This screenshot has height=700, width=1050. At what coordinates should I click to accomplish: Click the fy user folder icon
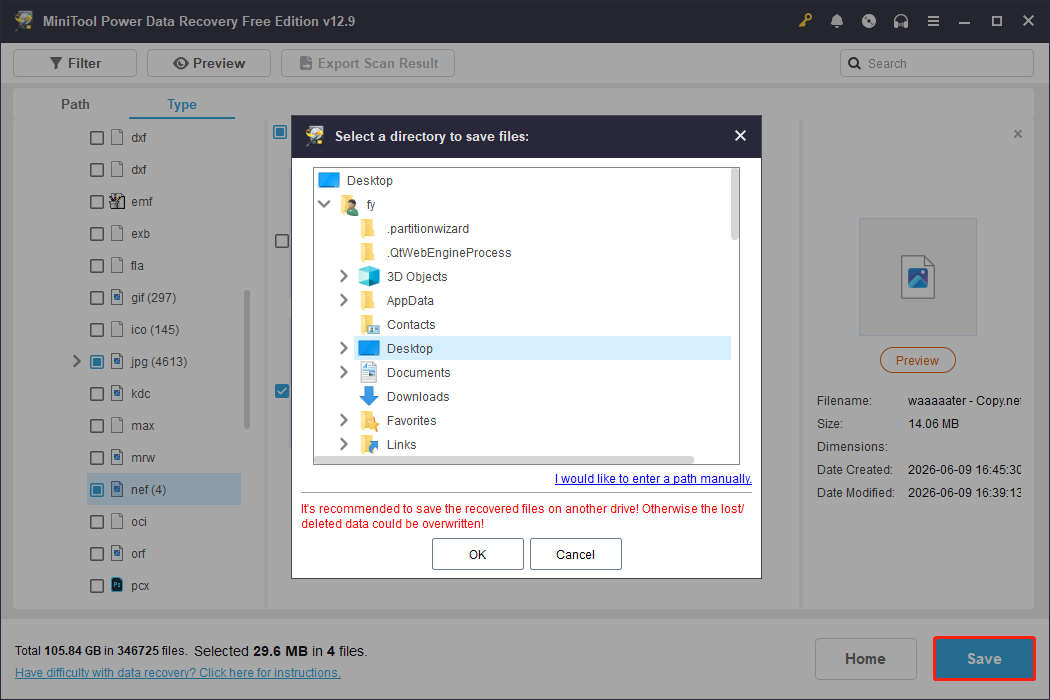coord(350,204)
